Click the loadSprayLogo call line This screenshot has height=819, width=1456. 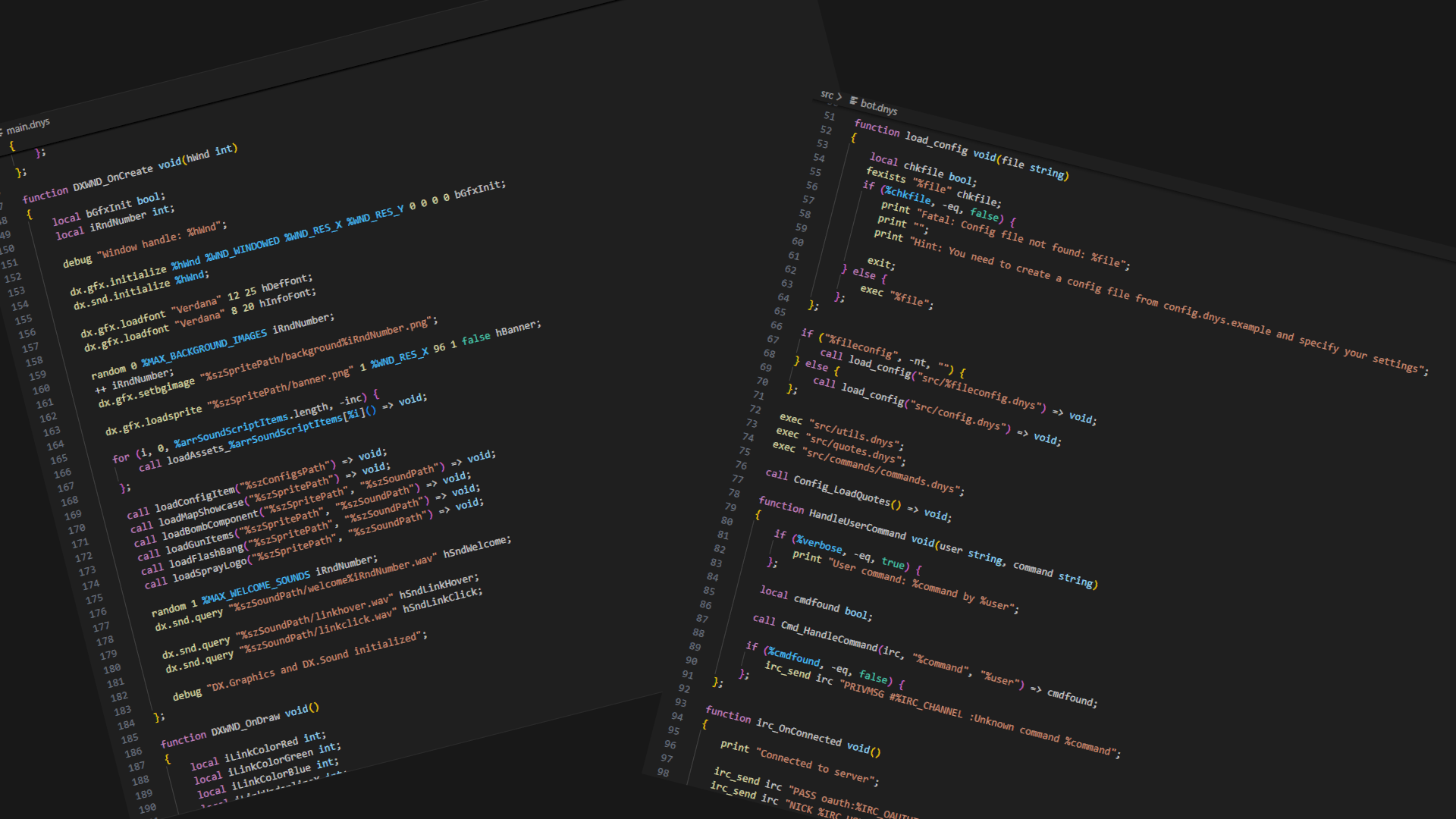pyautogui.click(x=210, y=570)
